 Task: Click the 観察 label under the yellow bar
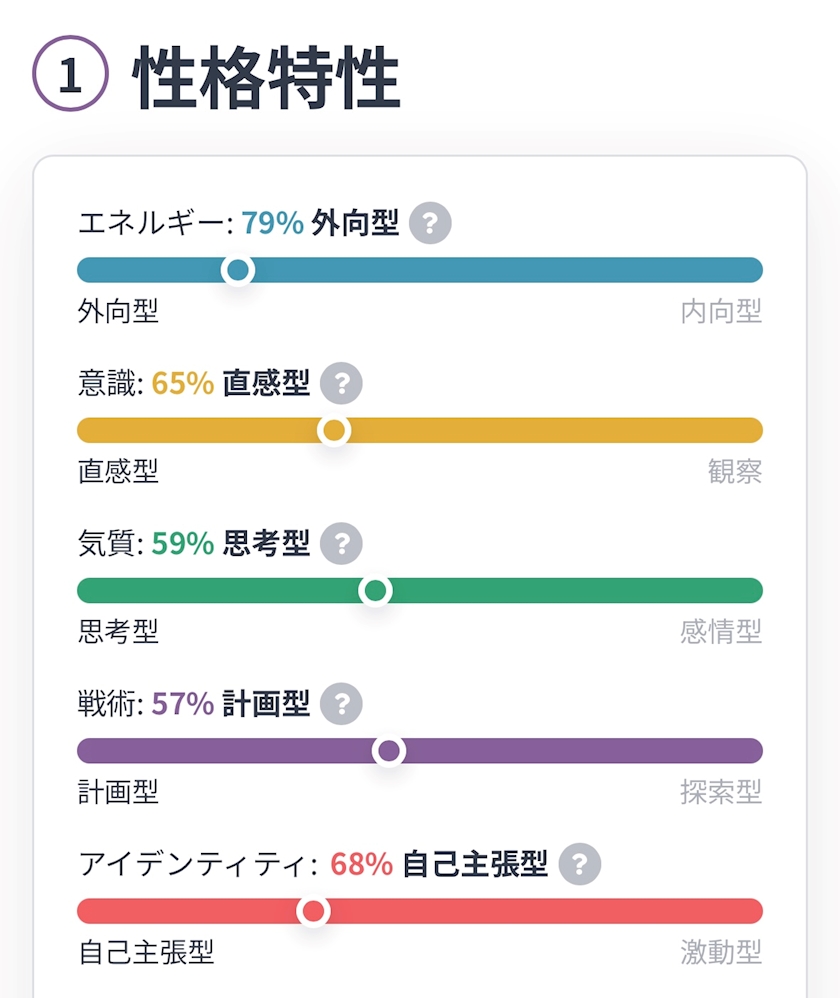point(735,472)
